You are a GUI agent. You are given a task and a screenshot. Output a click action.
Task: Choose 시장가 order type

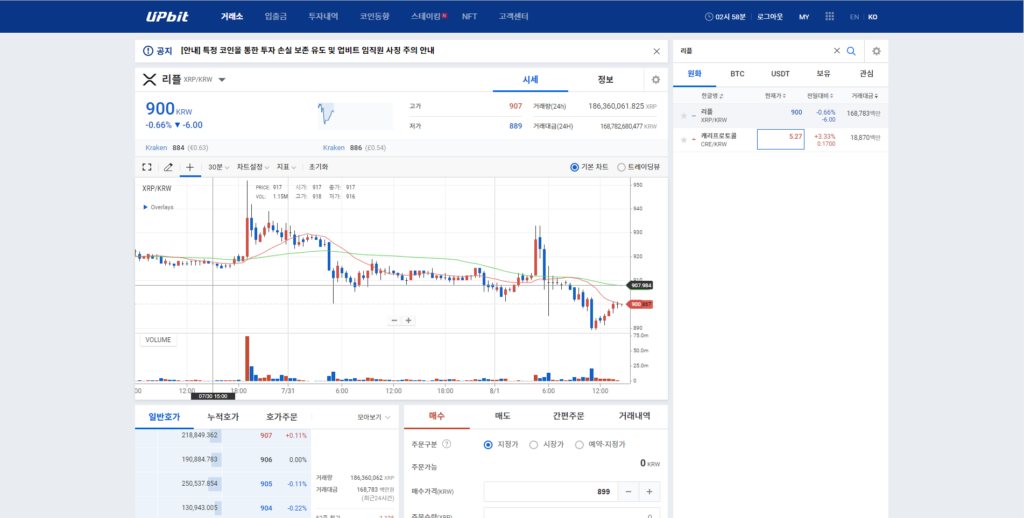[534, 444]
